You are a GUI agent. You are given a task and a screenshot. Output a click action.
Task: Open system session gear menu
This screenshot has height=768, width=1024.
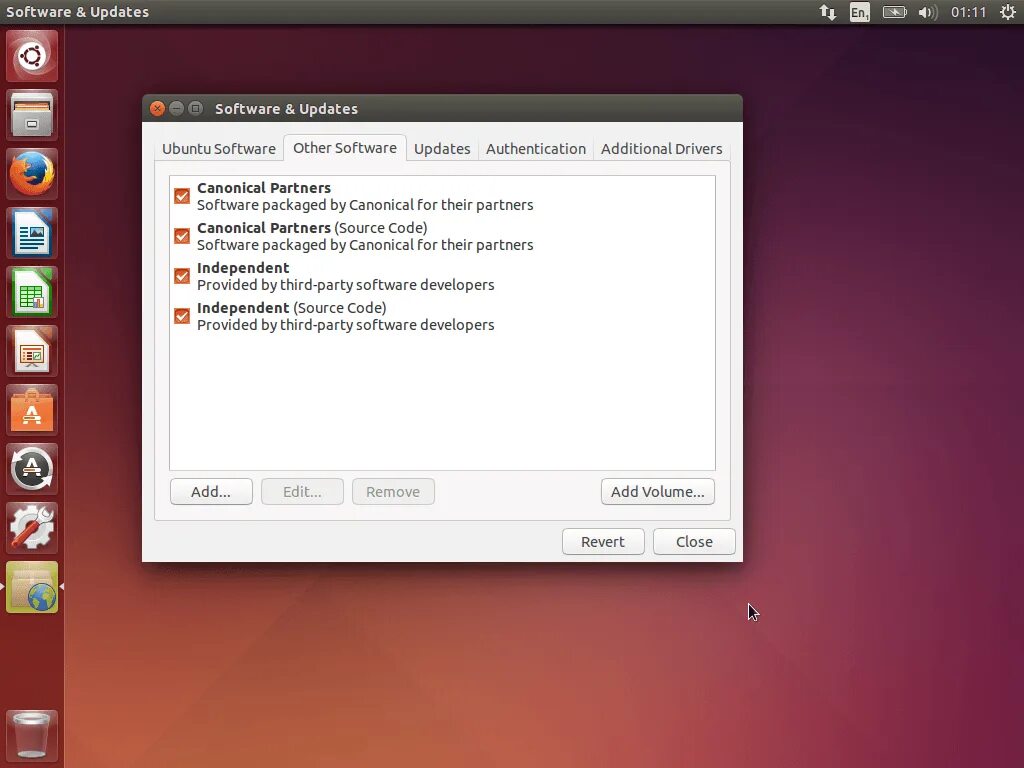pyautogui.click(x=1008, y=12)
